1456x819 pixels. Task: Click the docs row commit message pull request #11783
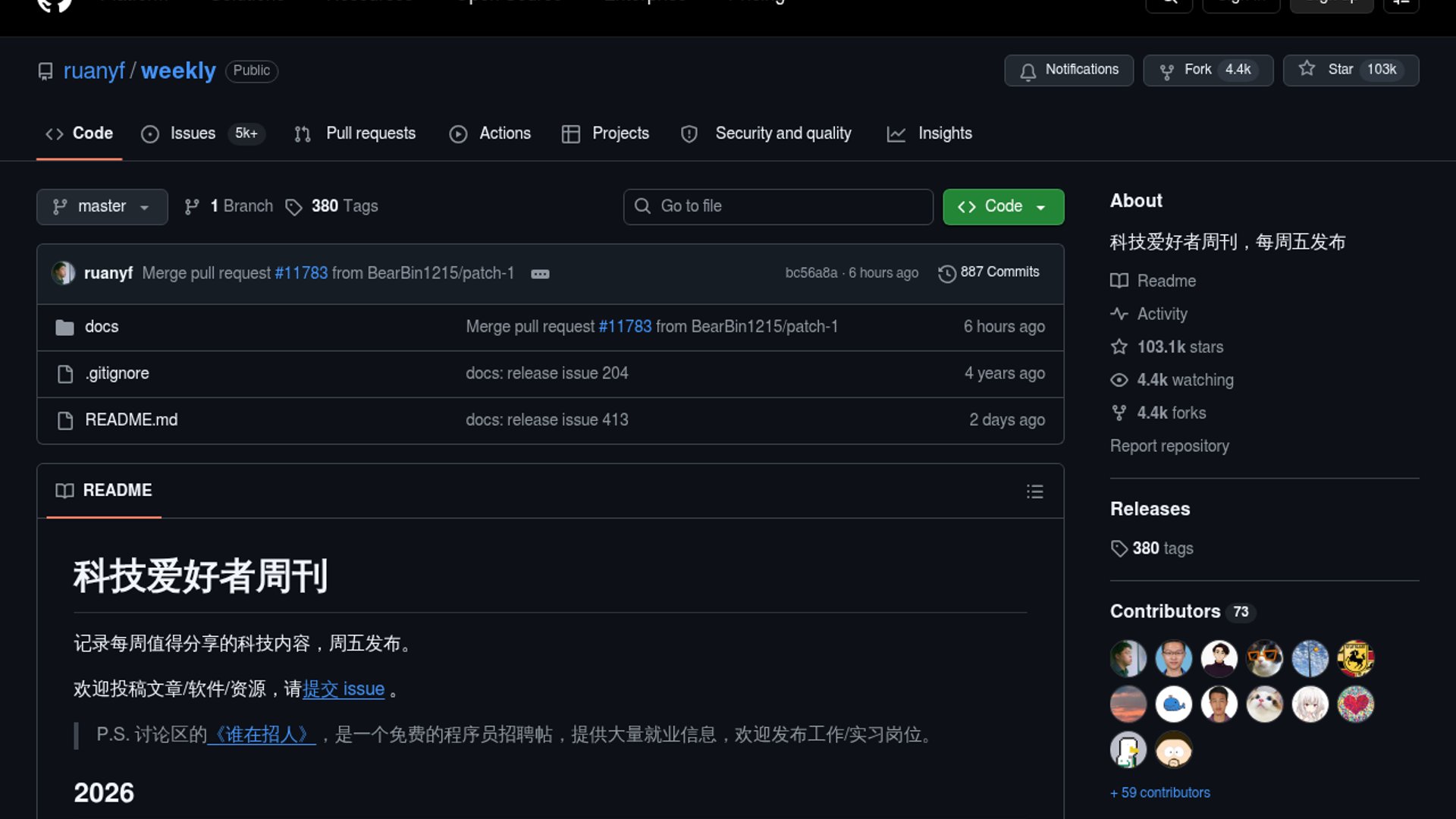click(x=625, y=327)
